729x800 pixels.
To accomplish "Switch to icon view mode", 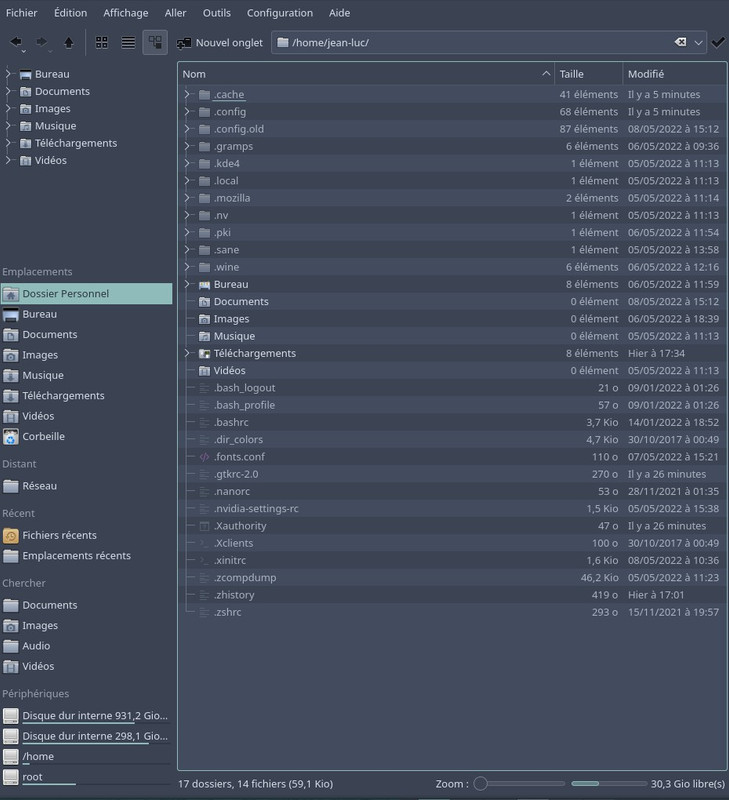I will 102,42.
